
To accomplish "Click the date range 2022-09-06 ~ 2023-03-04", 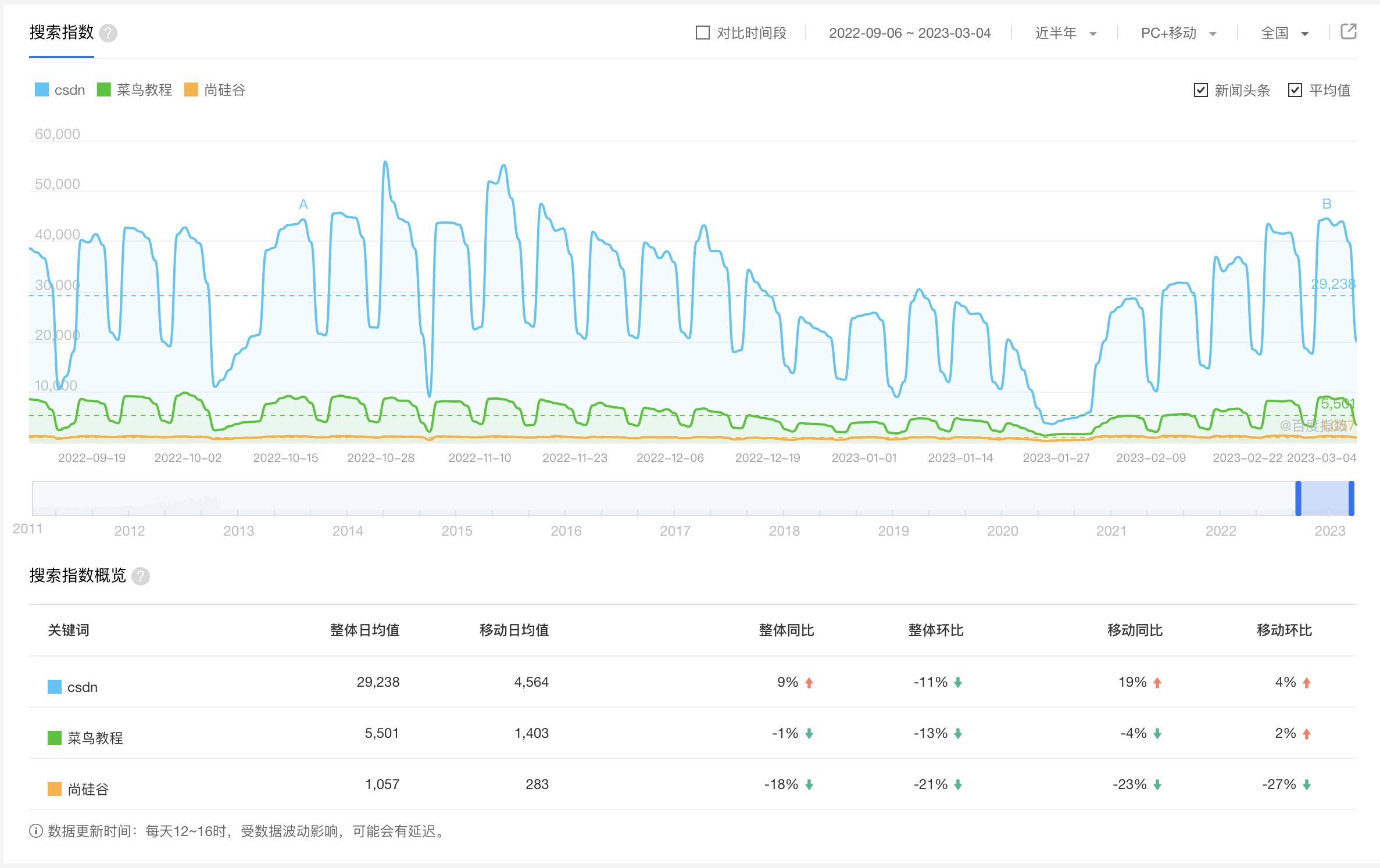I will [x=909, y=33].
